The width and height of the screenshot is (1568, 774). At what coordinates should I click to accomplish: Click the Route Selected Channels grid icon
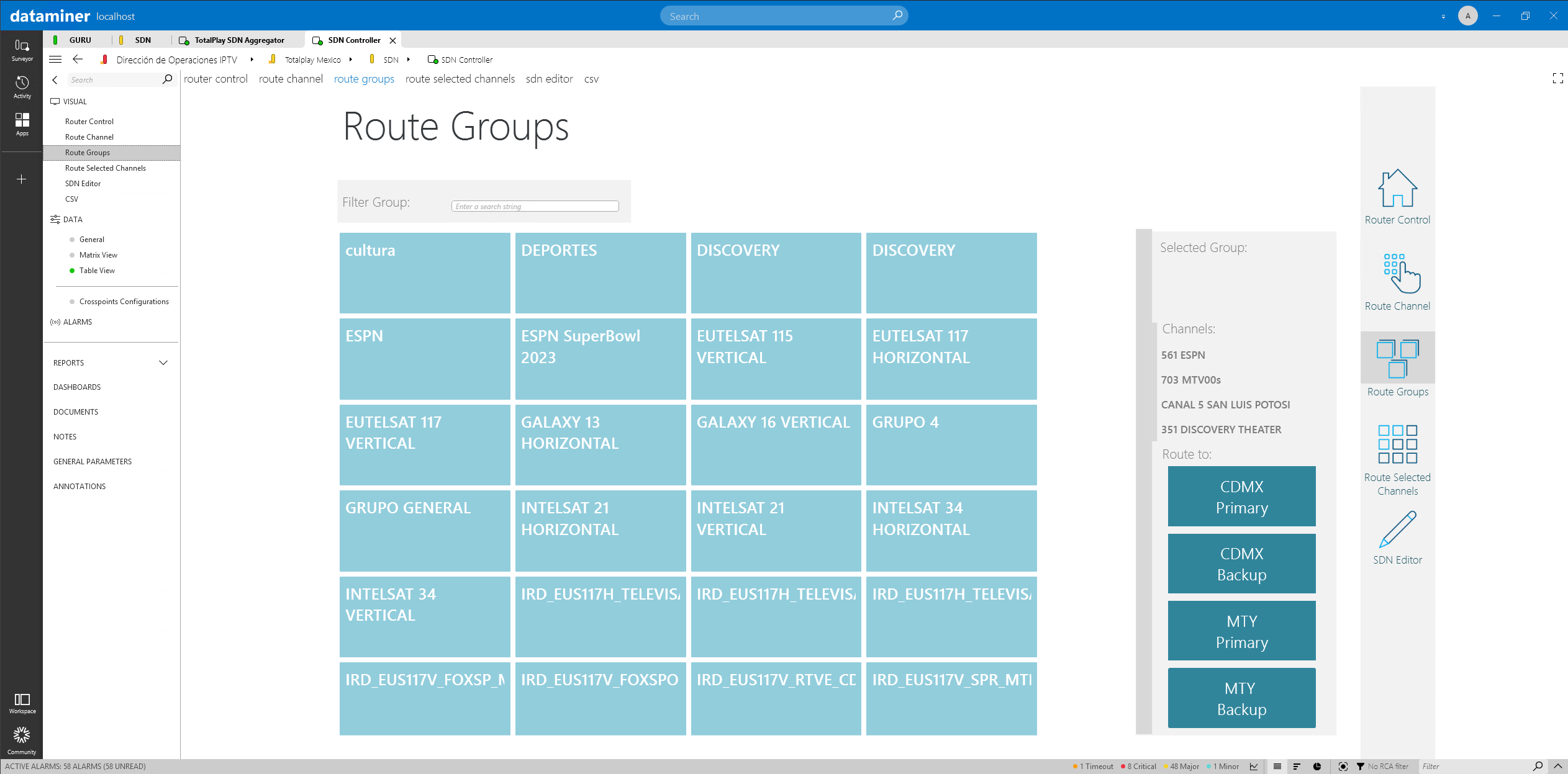[x=1397, y=444]
